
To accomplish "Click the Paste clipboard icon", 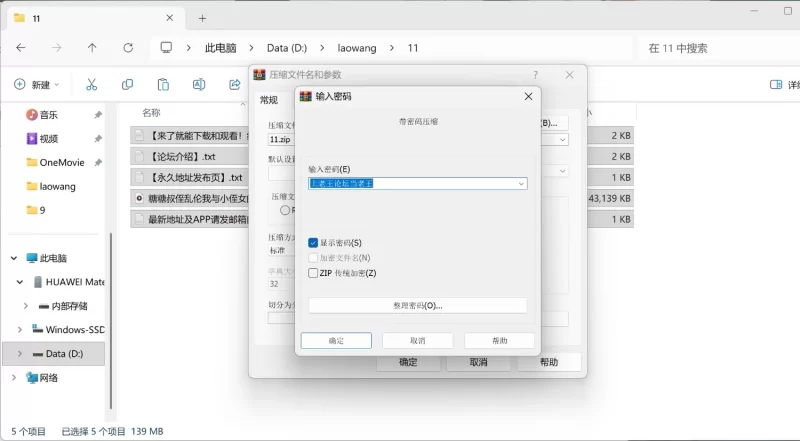I will coord(163,85).
